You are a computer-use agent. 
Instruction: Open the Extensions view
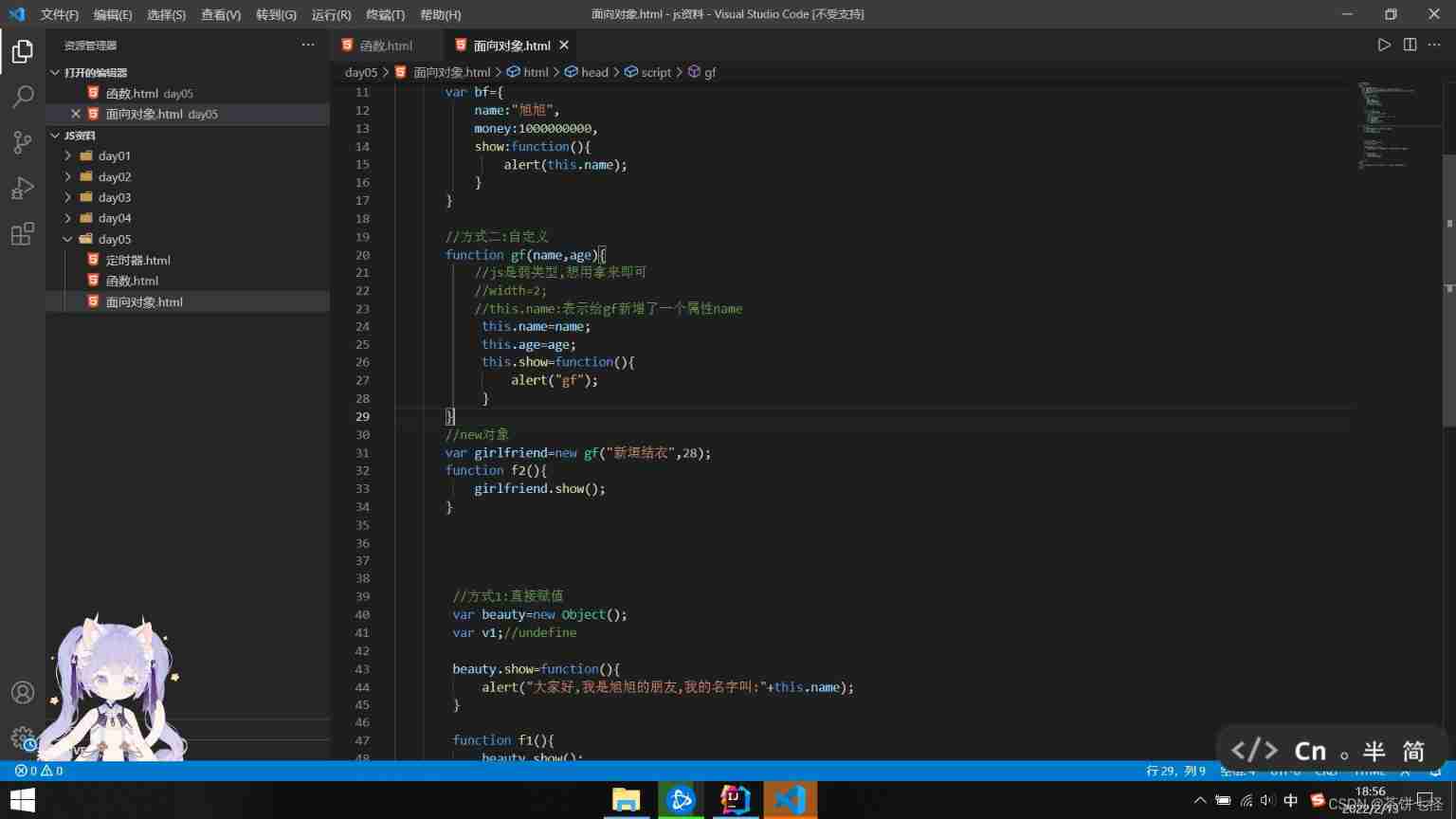tap(23, 233)
